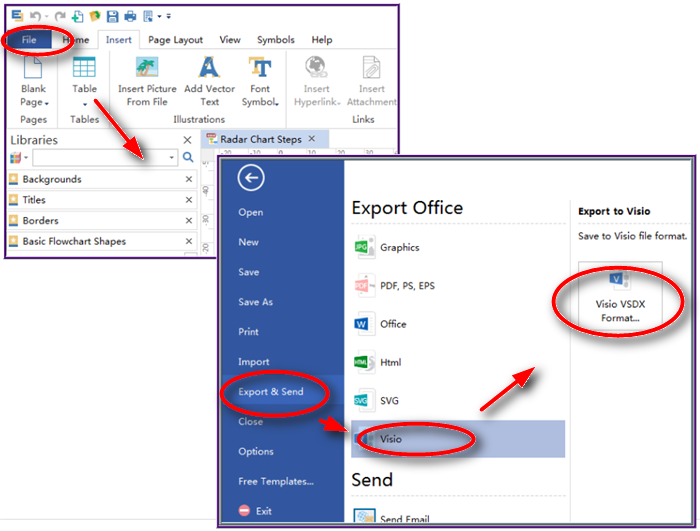Switch to the Insert tab
700x531 pixels.
(118, 40)
